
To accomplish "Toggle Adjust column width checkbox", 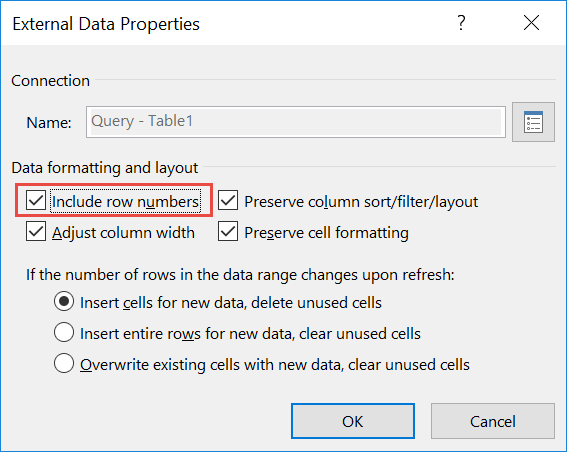I will (36, 231).
